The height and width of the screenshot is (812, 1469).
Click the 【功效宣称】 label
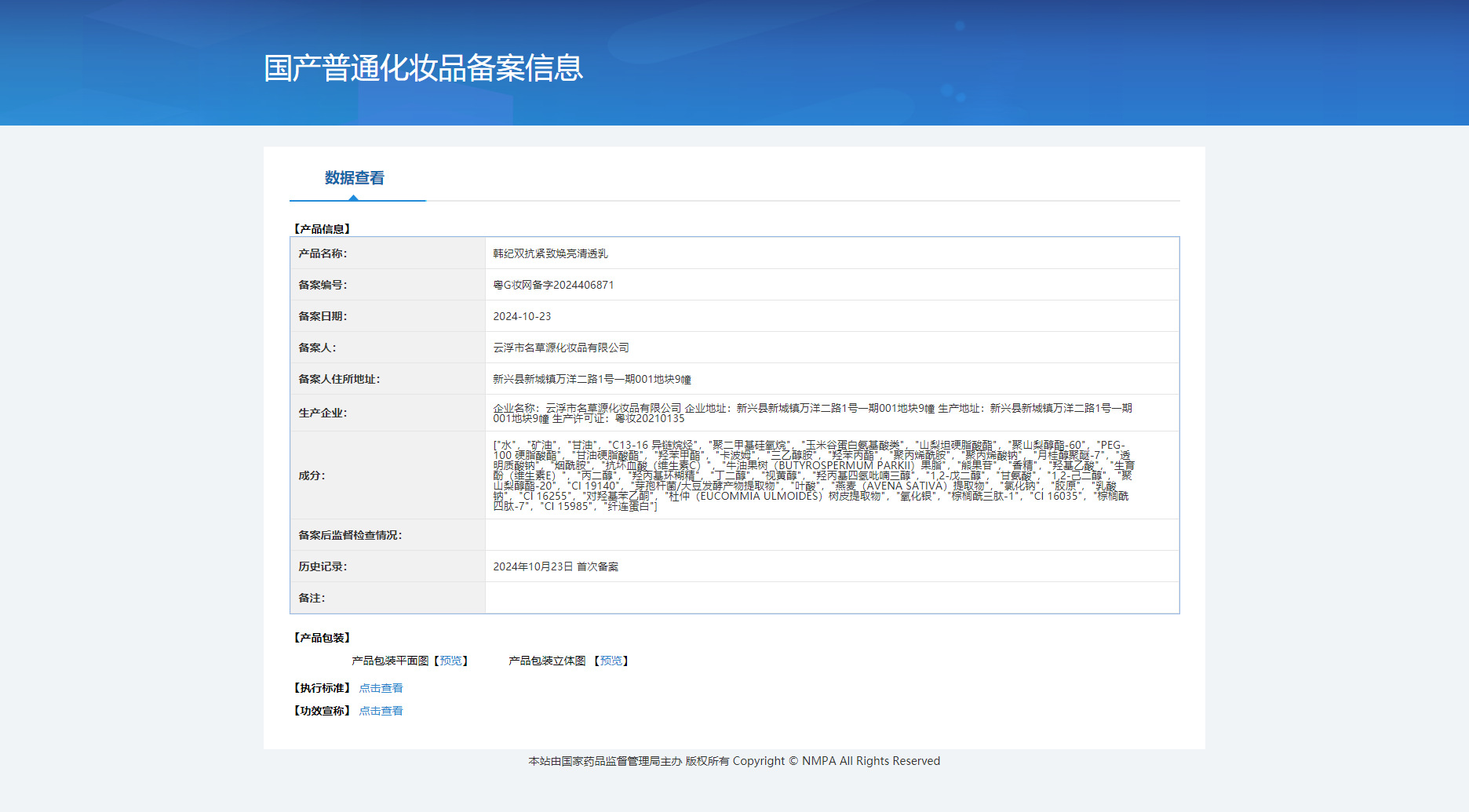[x=322, y=711]
